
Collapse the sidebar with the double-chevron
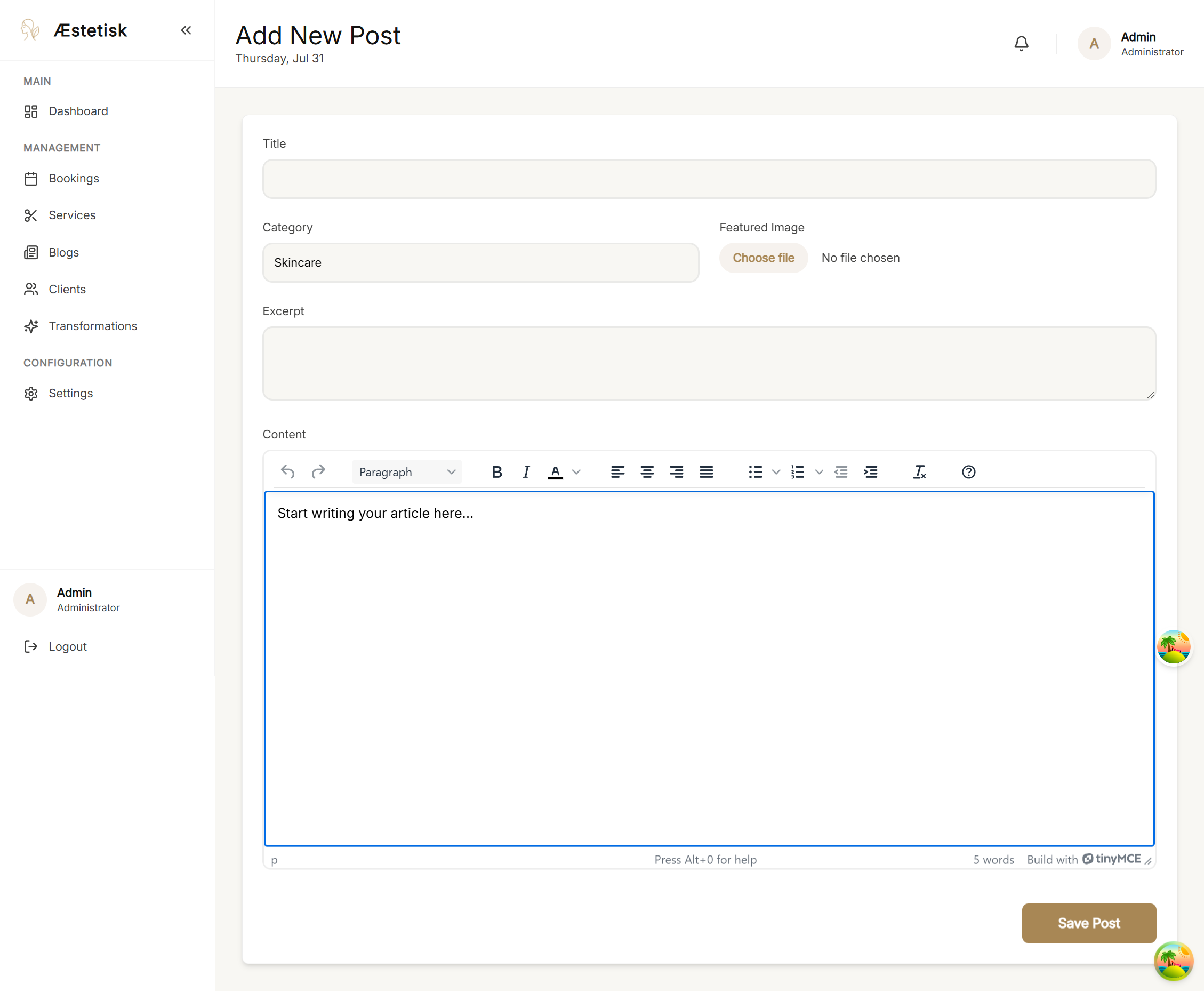(186, 30)
